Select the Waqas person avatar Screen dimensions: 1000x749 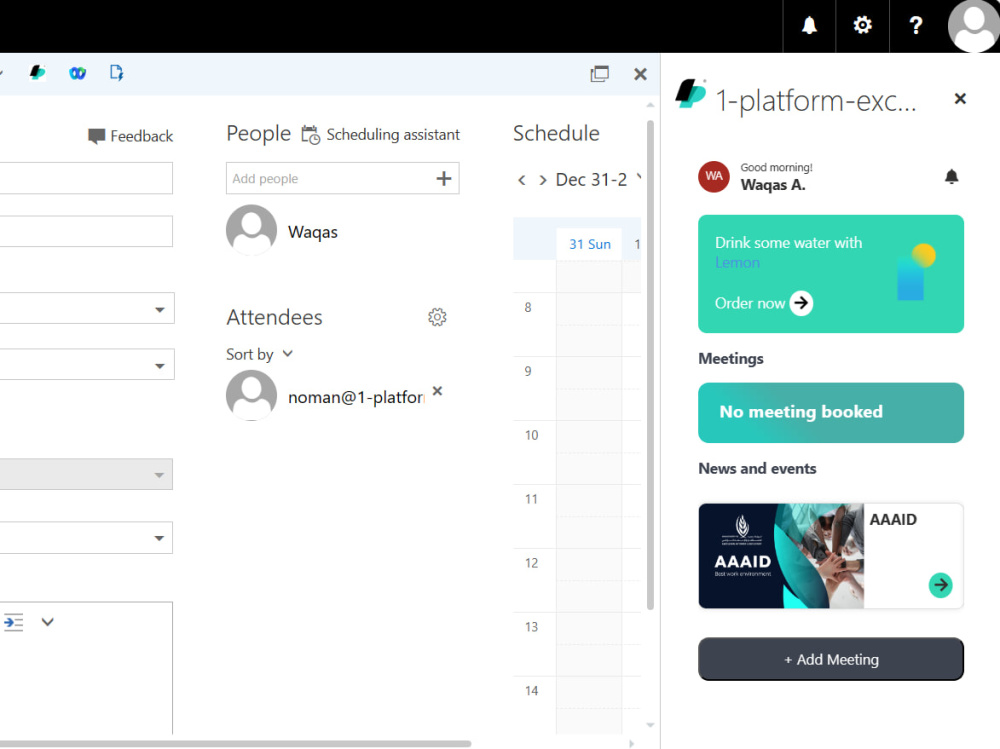point(251,230)
